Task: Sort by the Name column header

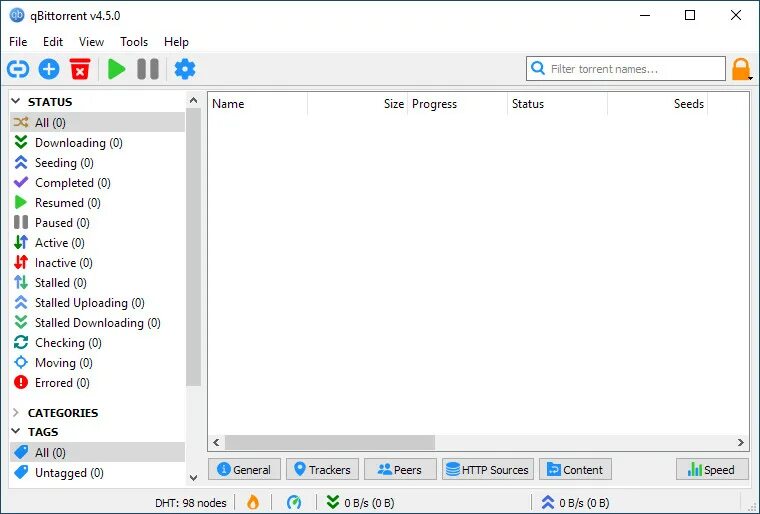Action: point(258,104)
